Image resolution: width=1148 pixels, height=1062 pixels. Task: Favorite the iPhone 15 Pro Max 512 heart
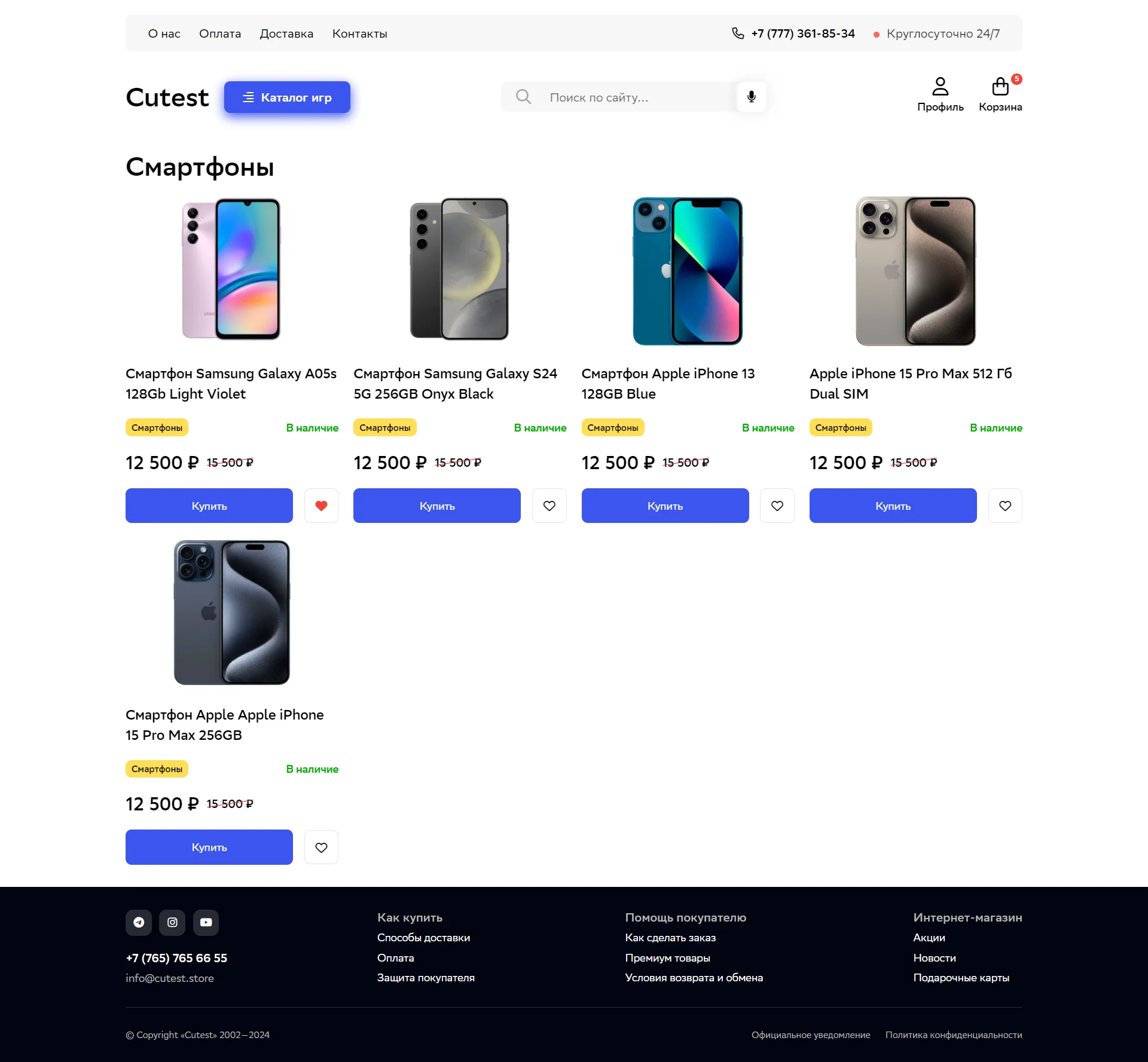pyautogui.click(x=1005, y=506)
